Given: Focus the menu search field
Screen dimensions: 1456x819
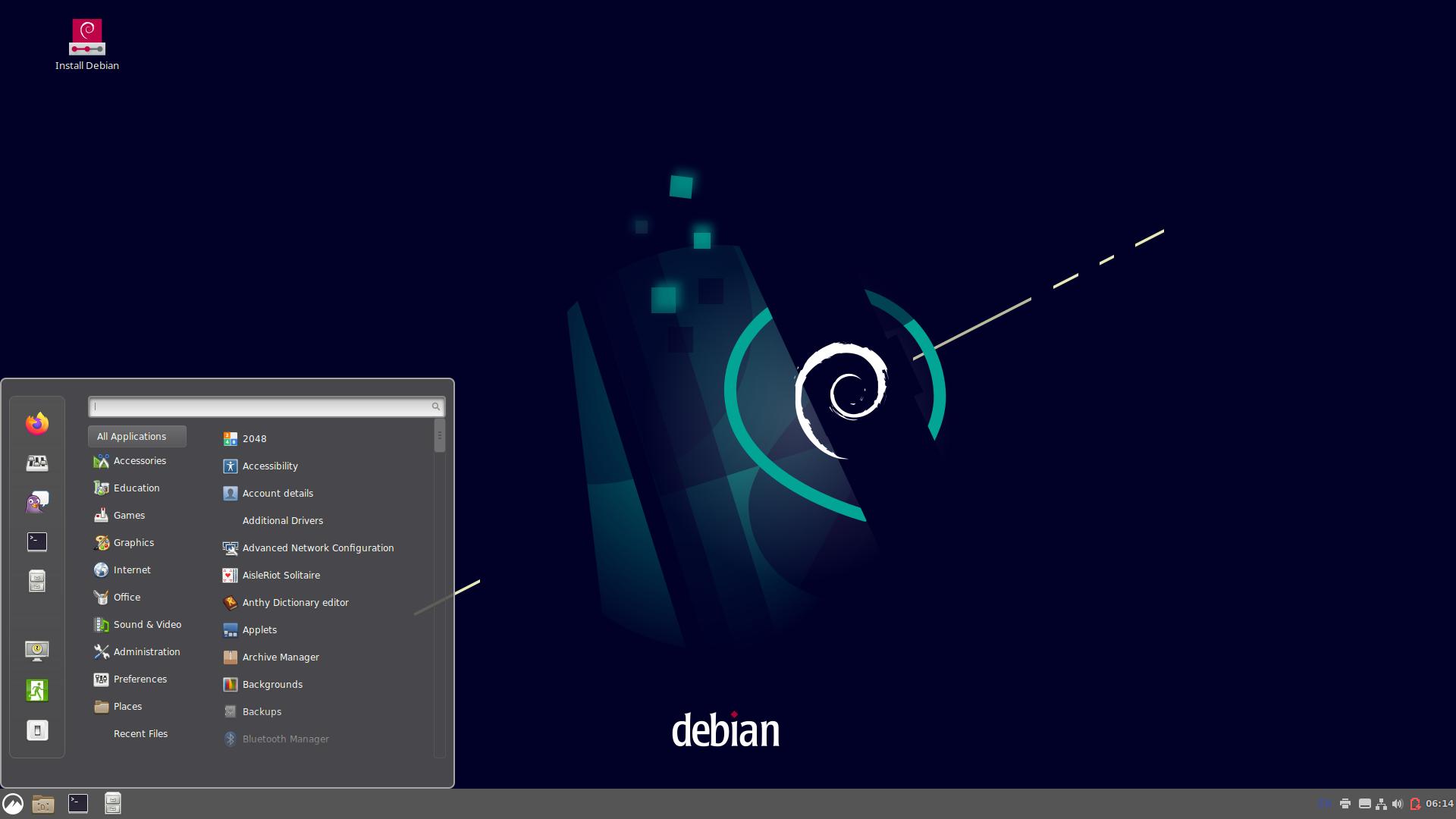Looking at the screenshot, I should point(260,406).
